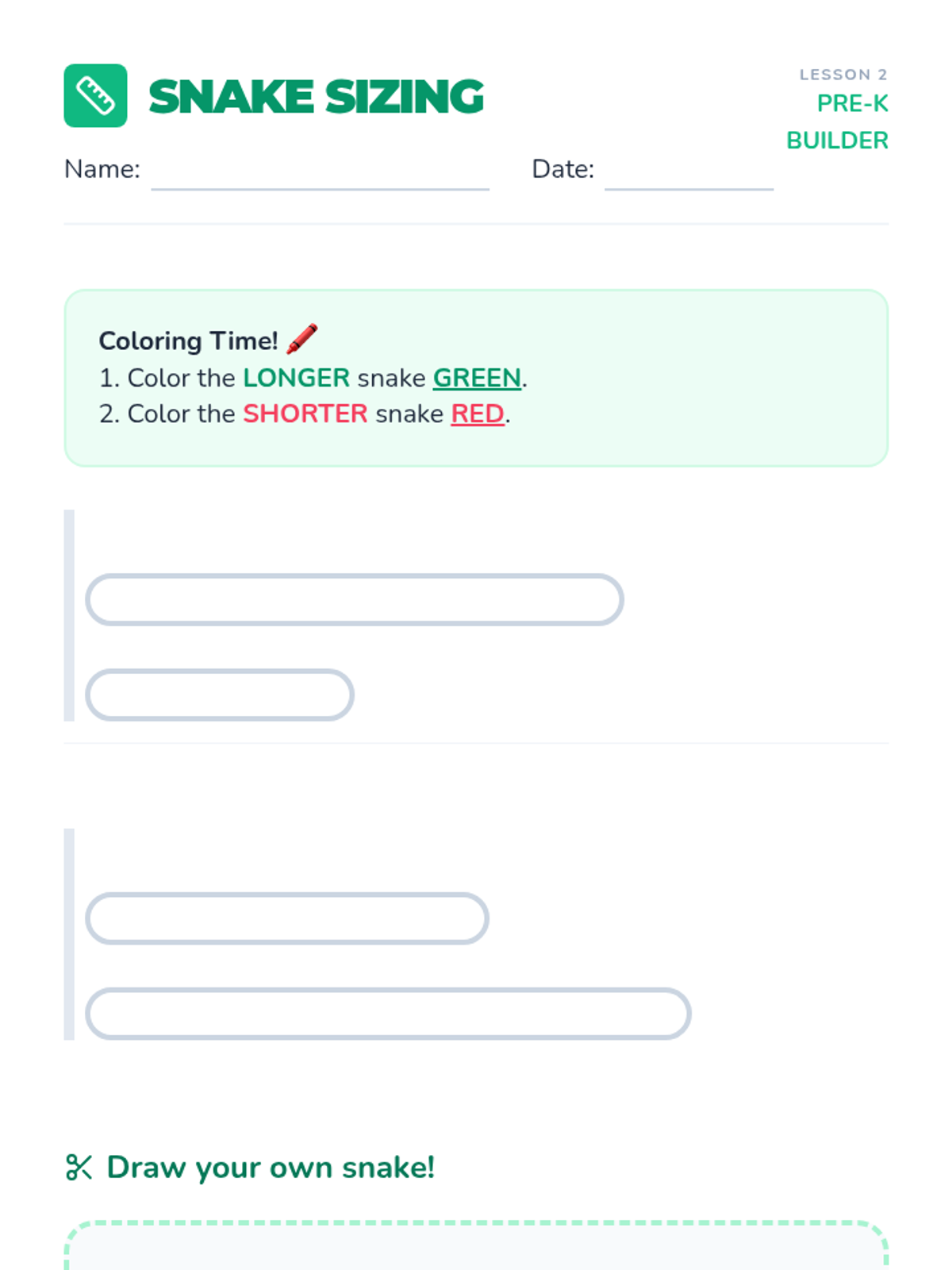Select the short snake in first pair
Viewport: 952px width, 1270px height.
pyautogui.click(x=219, y=695)
